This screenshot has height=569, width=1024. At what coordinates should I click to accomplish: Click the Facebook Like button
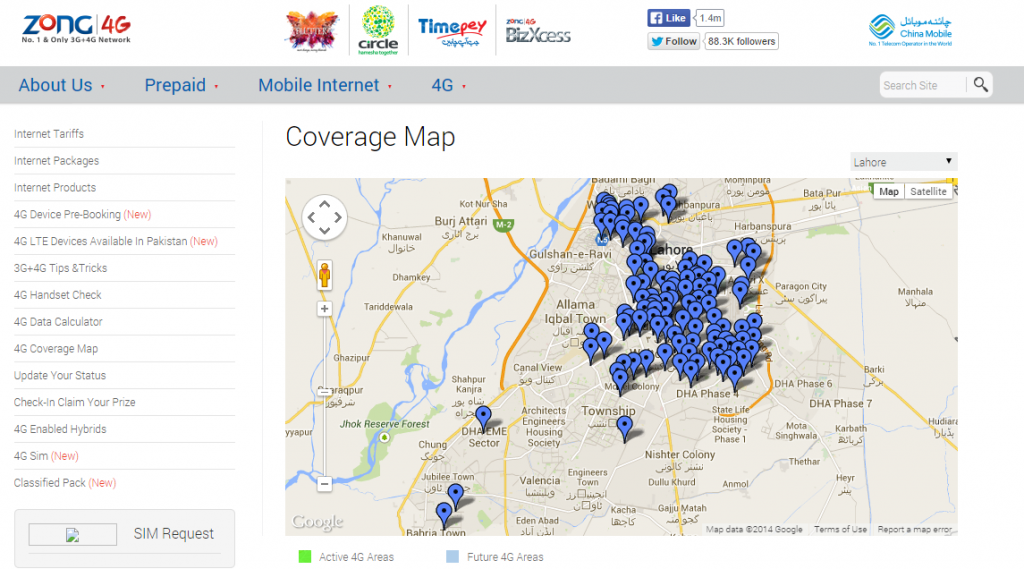tap(668, 18)
